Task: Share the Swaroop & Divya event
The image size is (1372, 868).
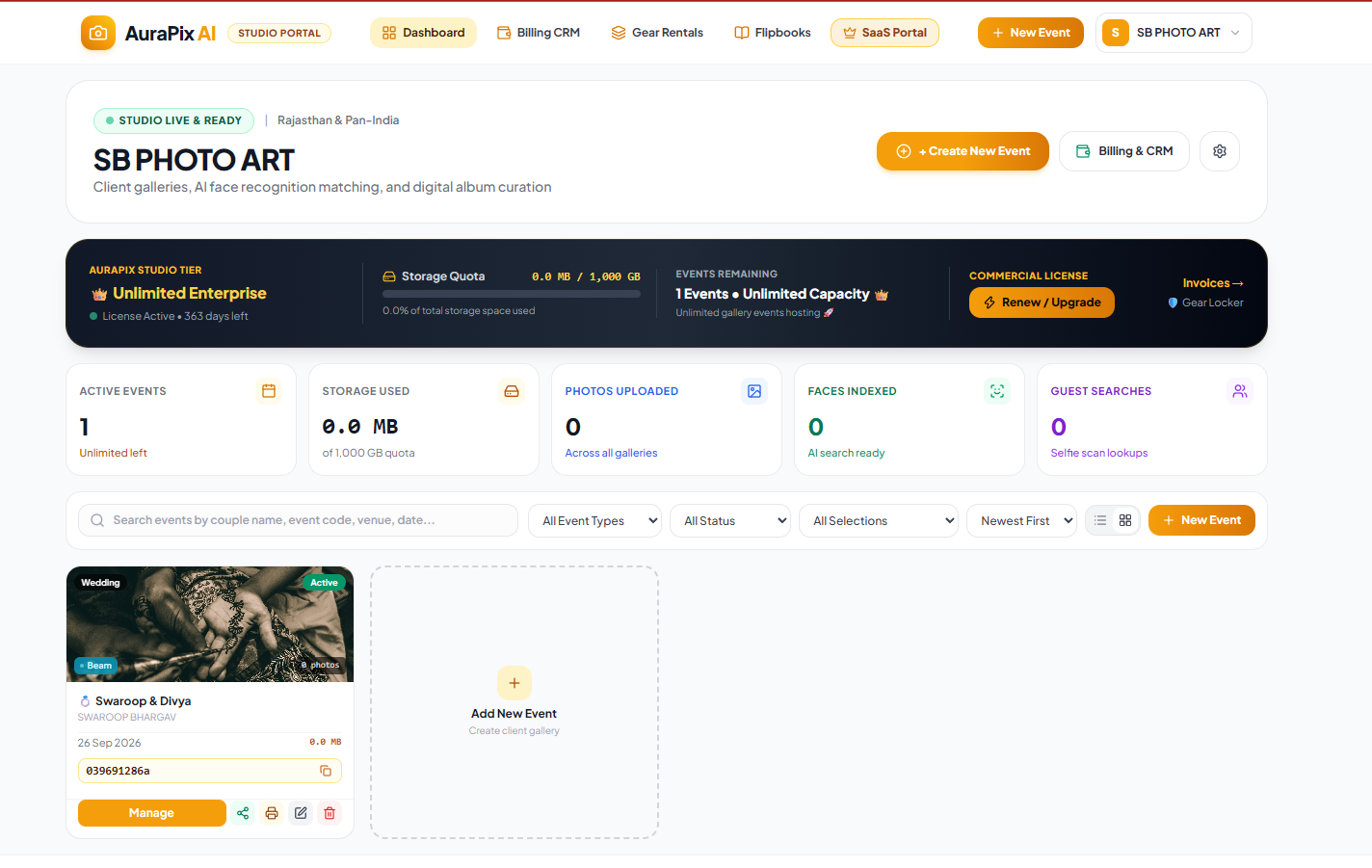Action: point(243,813)
